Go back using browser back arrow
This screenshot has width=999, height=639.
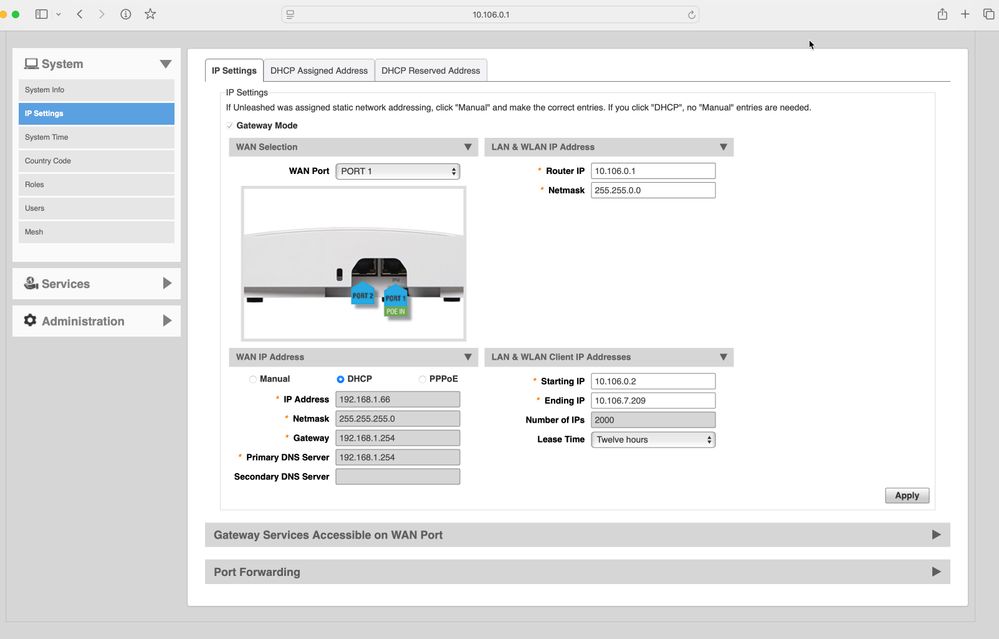(x=79, y=14)
